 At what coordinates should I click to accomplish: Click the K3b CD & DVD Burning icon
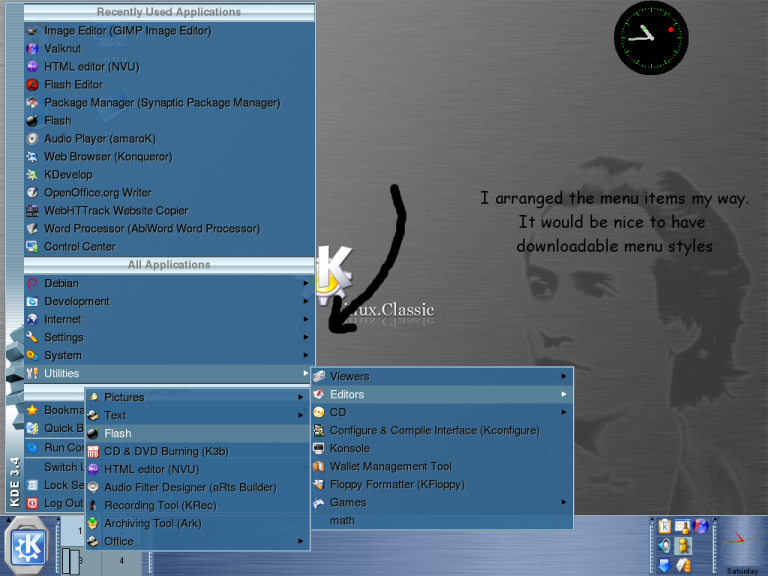point(93,452)
